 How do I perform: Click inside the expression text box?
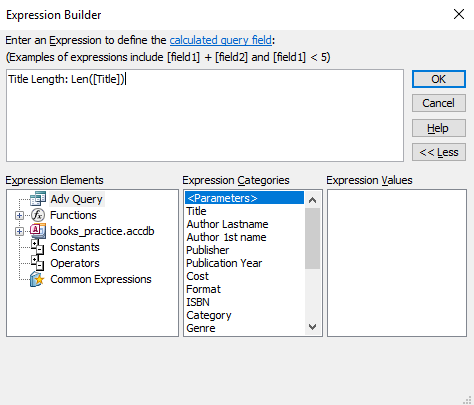pyautogui.click(x=205, y=115)
